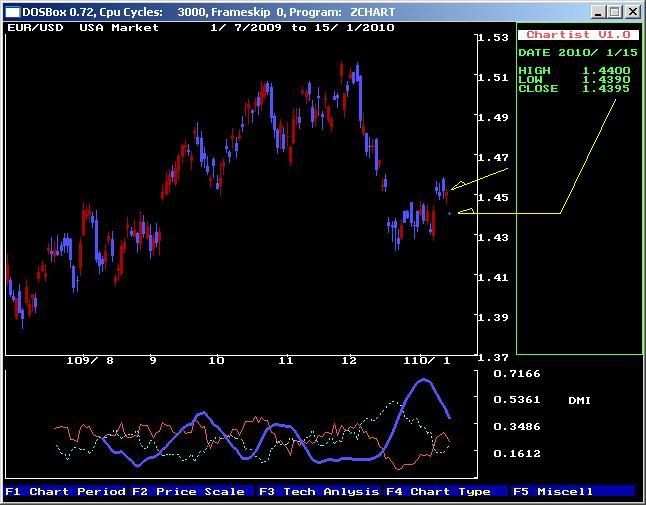The height and width of the screenshot is (505, 646).
Task: Open the F1 Chart Period menu
Action: pyautogui.click(x=66, y=491)
